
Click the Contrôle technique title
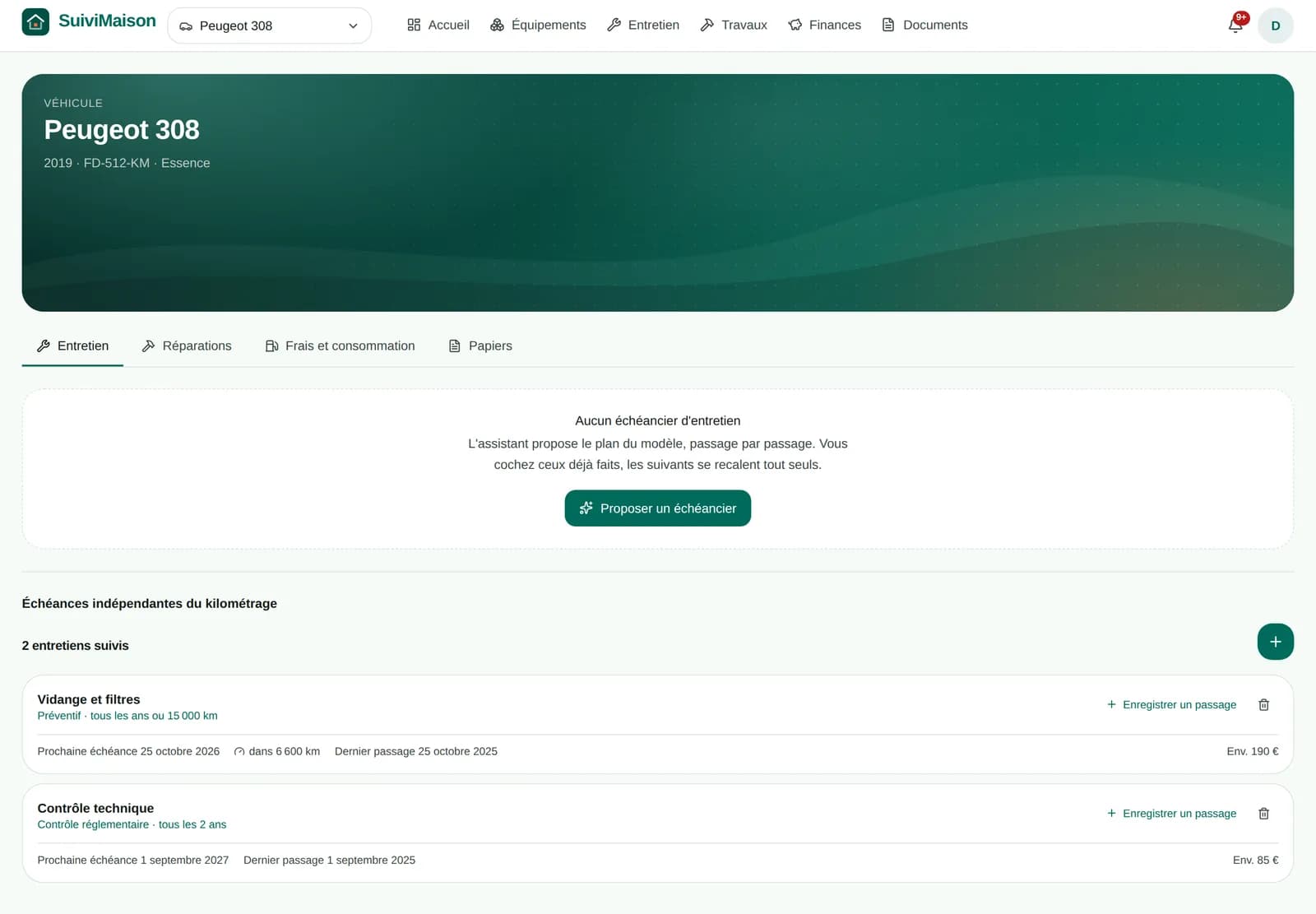pyautogui.click(x=95, y=808)
